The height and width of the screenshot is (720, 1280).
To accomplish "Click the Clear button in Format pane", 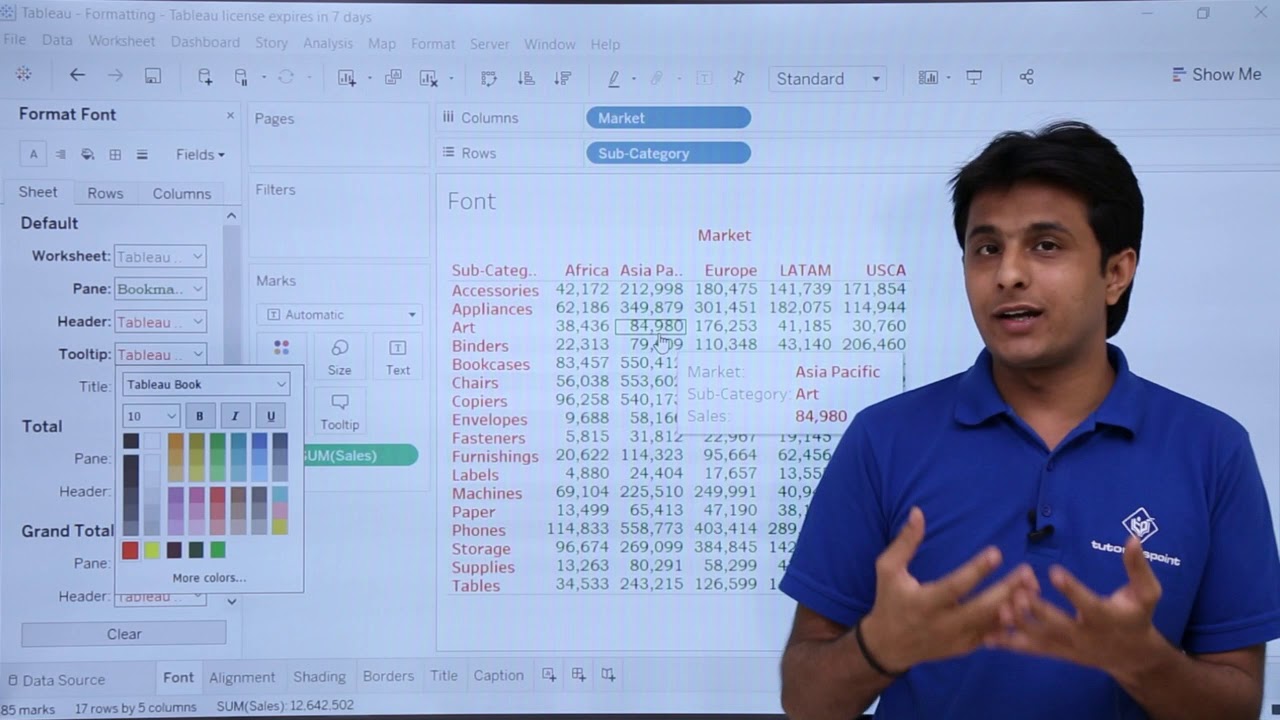I will coord(124,633).
